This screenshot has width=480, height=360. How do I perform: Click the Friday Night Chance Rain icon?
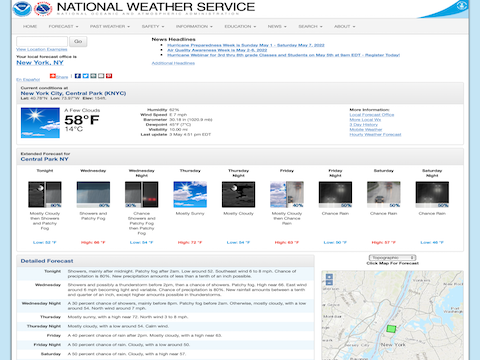point(335,194)
